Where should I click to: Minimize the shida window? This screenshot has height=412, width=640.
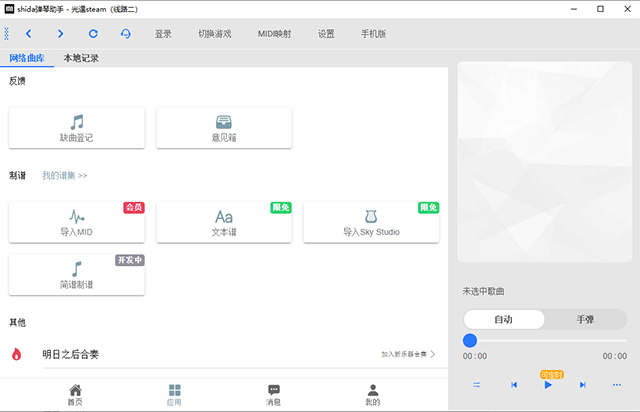click(574, 9)
